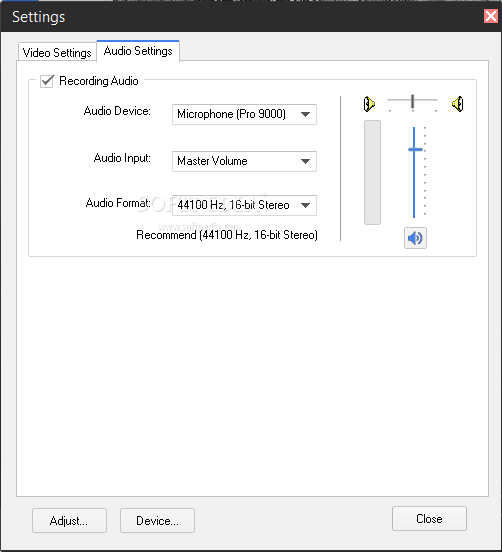Click the Close button
The width and height of the screenshot is (502, 552).
click(429, 519)
